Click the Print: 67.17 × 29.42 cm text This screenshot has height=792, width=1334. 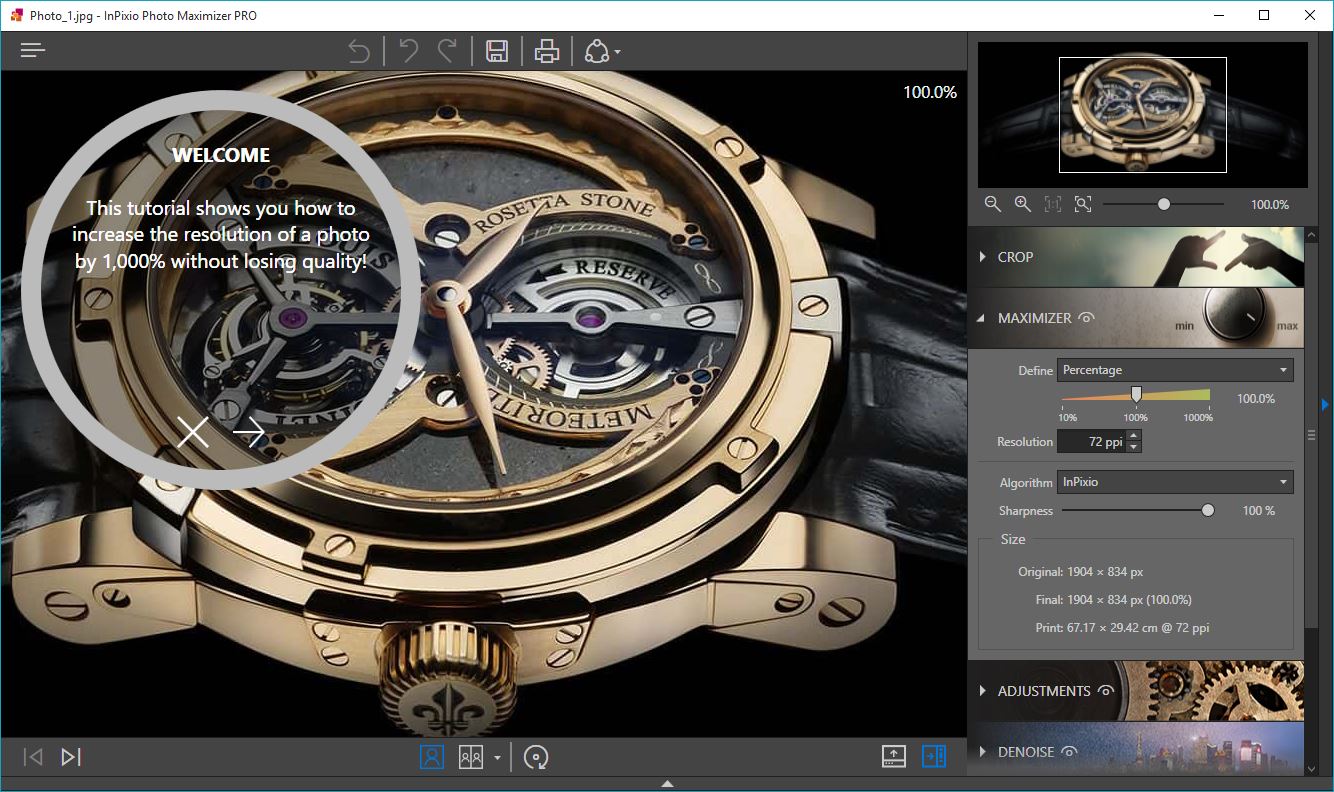pos(1123,628)
